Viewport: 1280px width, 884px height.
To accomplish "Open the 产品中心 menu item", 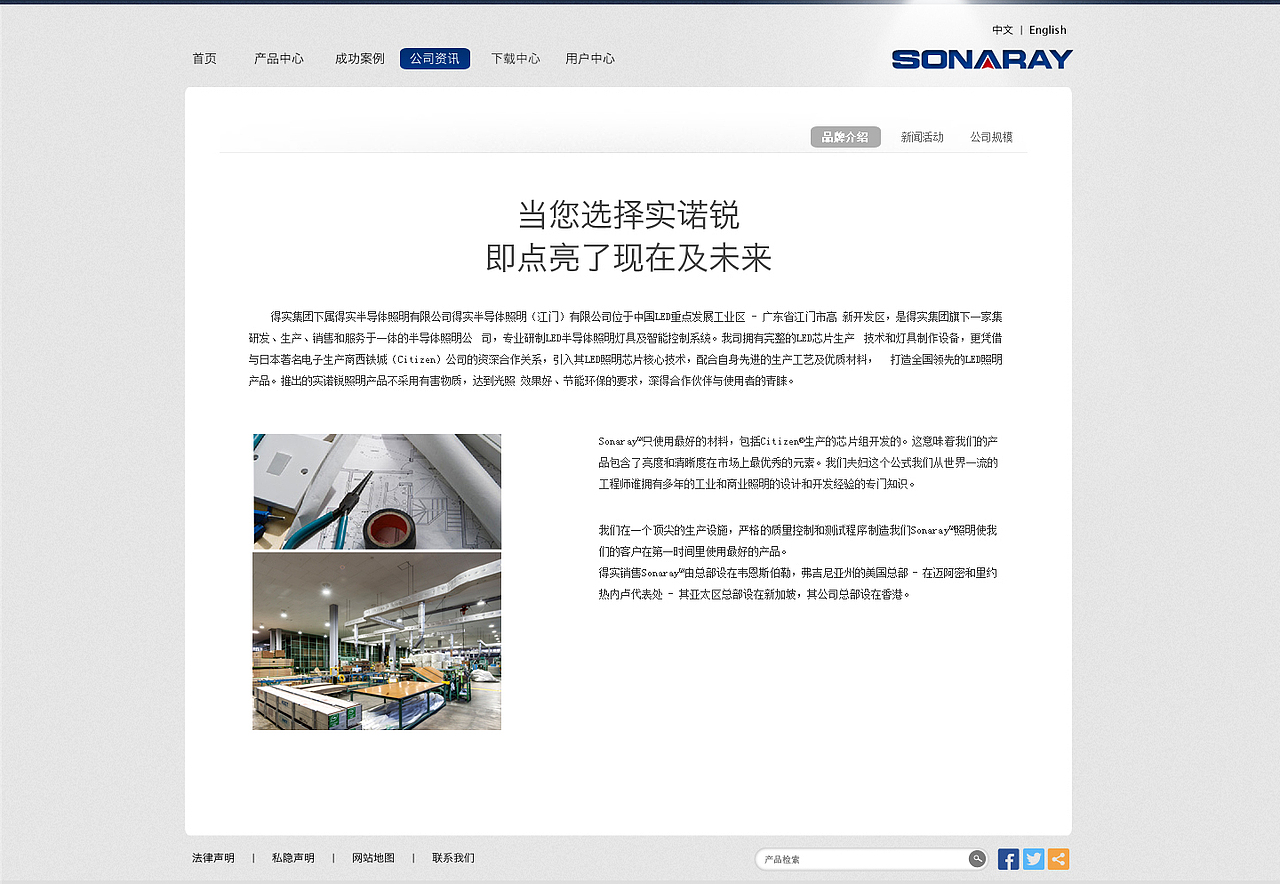I will (x=279, y=59).
